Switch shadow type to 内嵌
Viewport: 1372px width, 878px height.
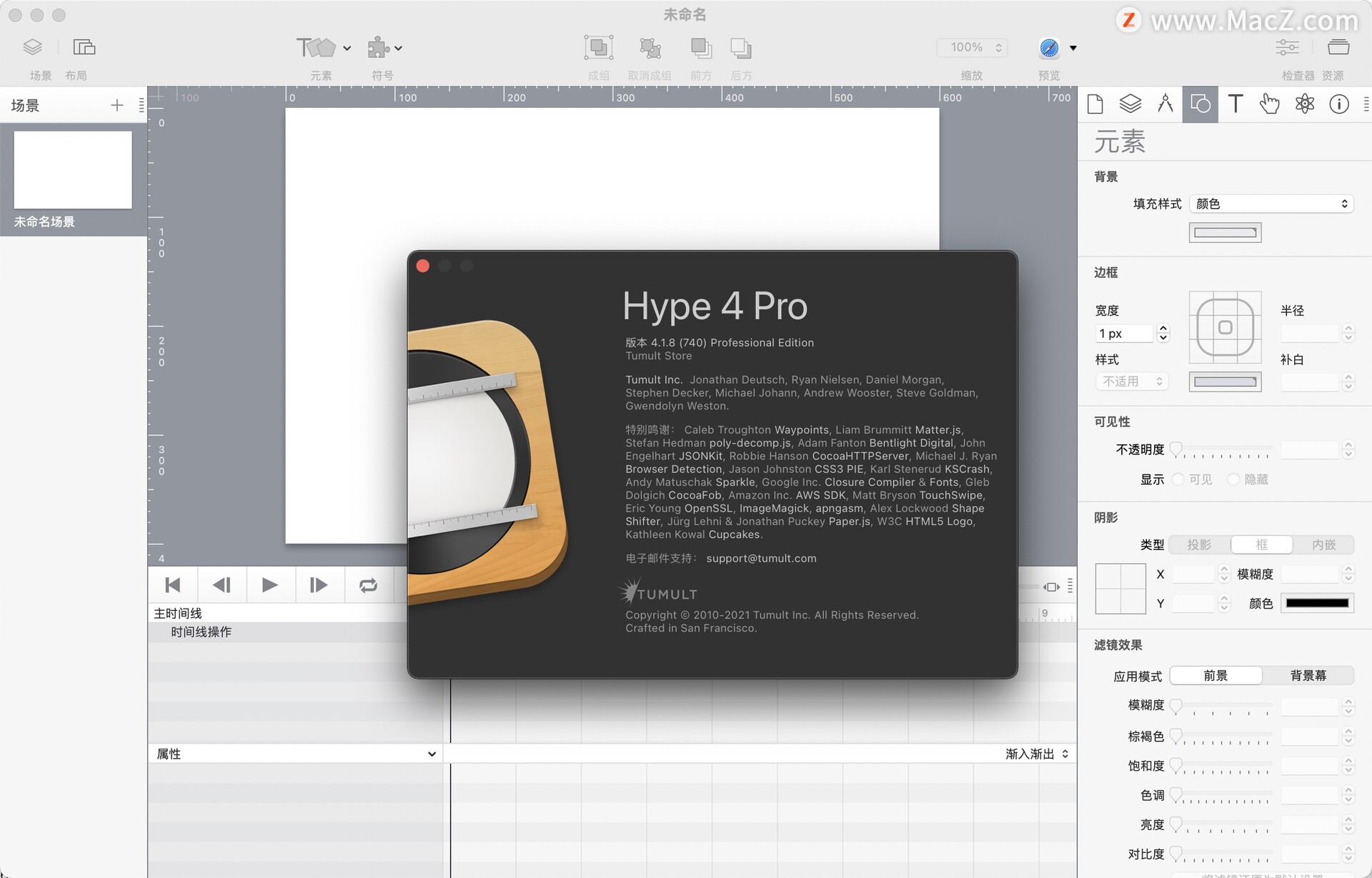point(1324,544)
